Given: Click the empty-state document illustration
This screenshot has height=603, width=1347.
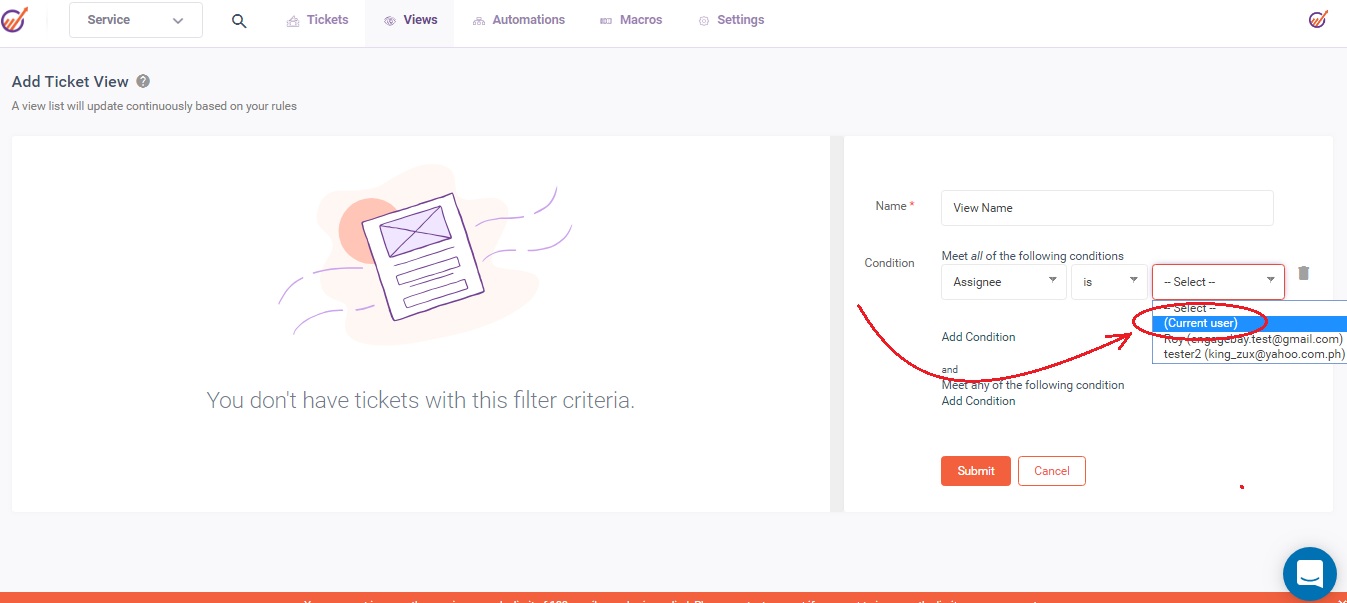Looking at the screenshot, I should pyautogui.click(x=420, y=255).
